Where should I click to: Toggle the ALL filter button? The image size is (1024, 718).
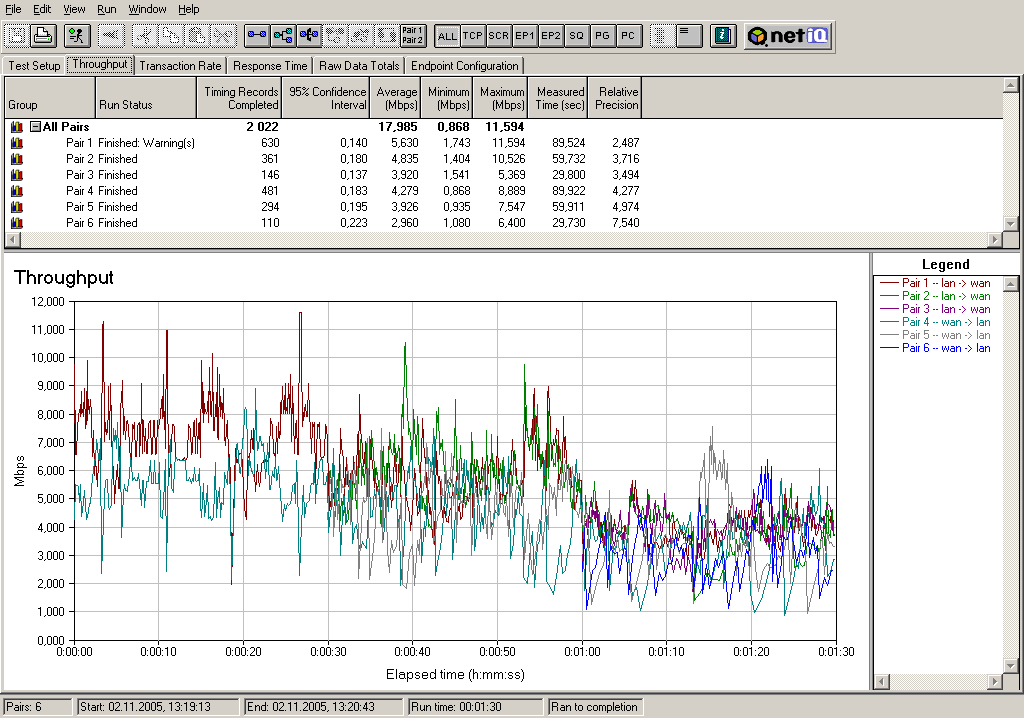click(447, 36)
